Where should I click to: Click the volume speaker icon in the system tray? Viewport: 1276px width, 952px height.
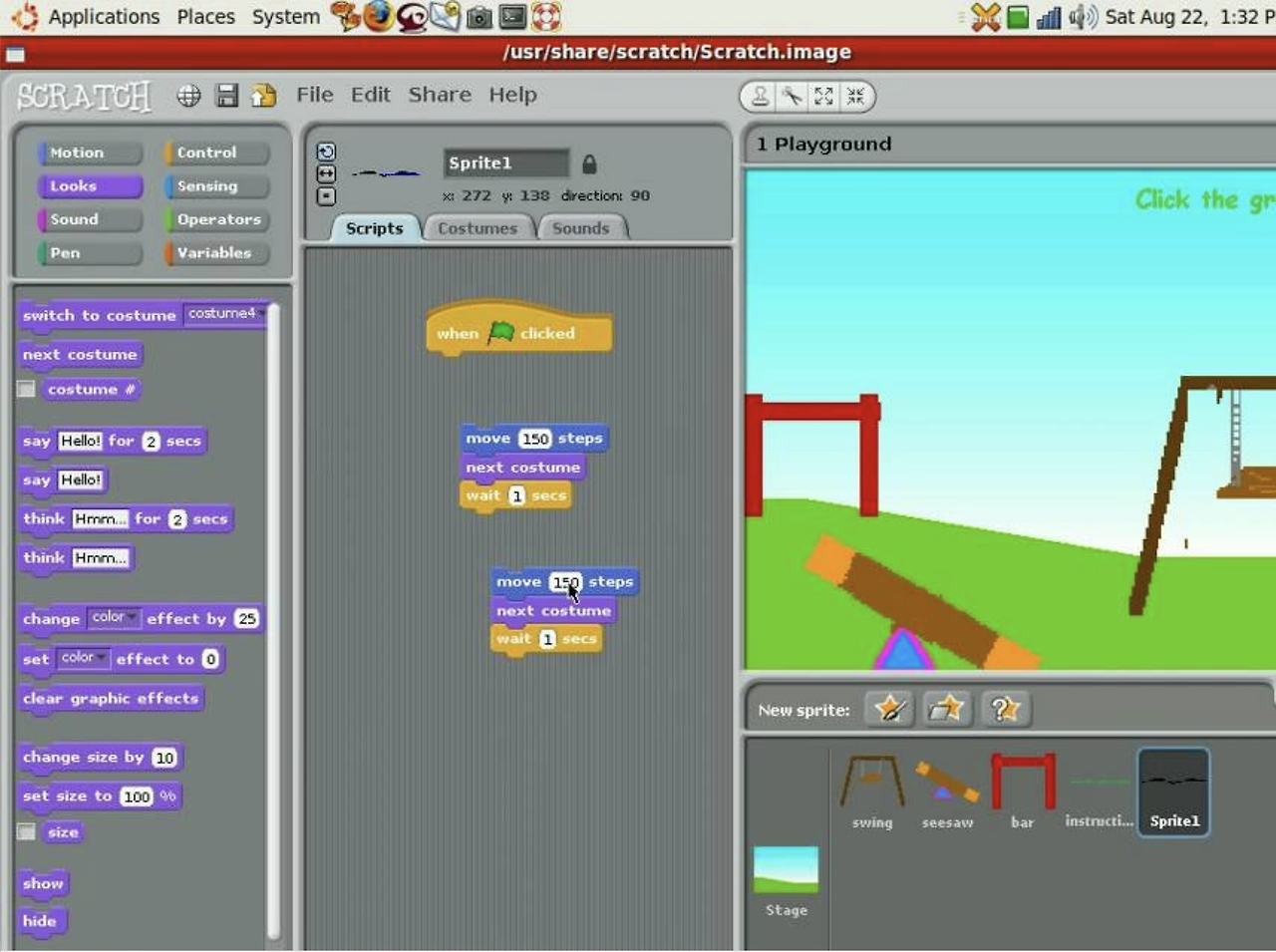[1083, 17]
